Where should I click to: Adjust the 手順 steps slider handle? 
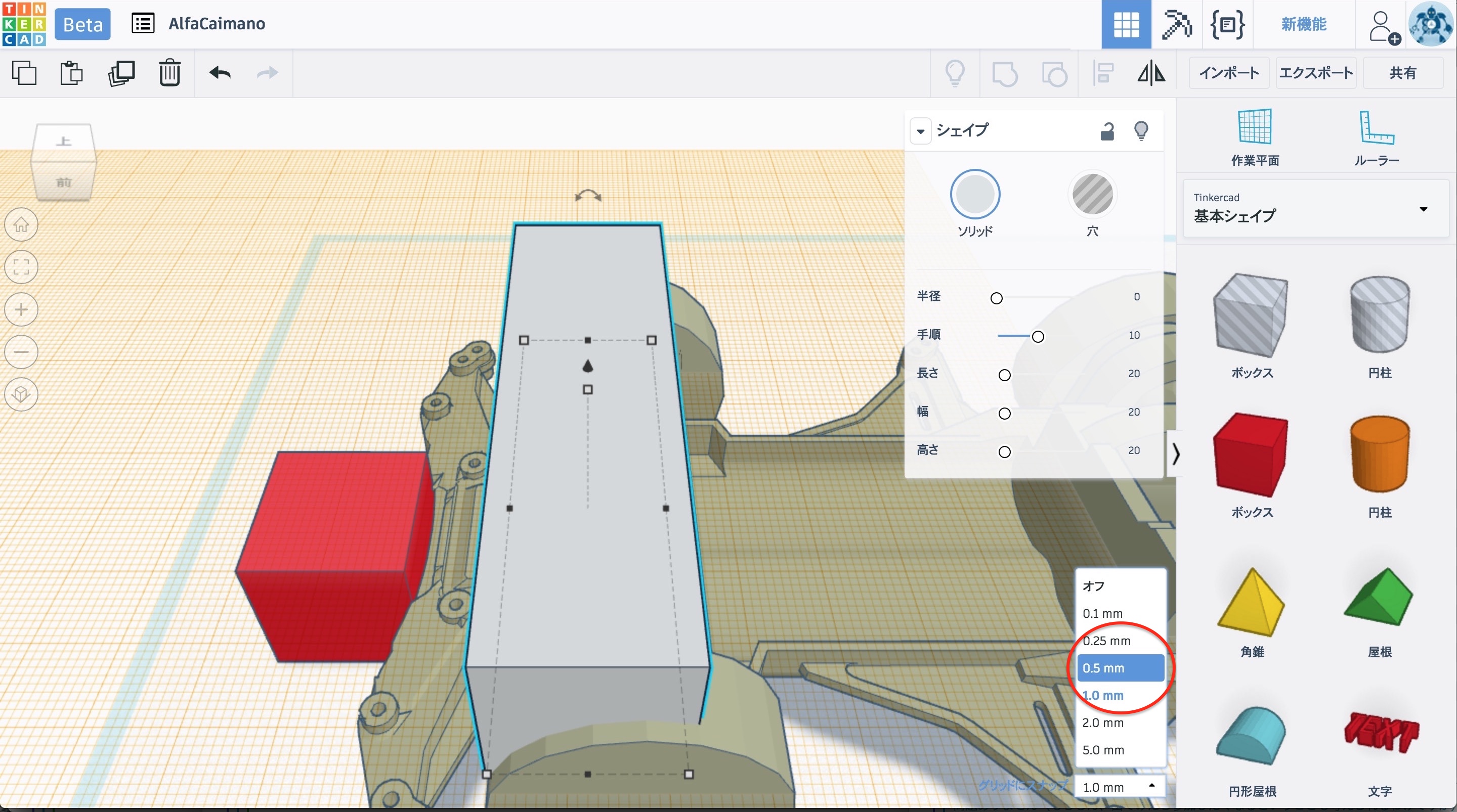point(1037,337)
